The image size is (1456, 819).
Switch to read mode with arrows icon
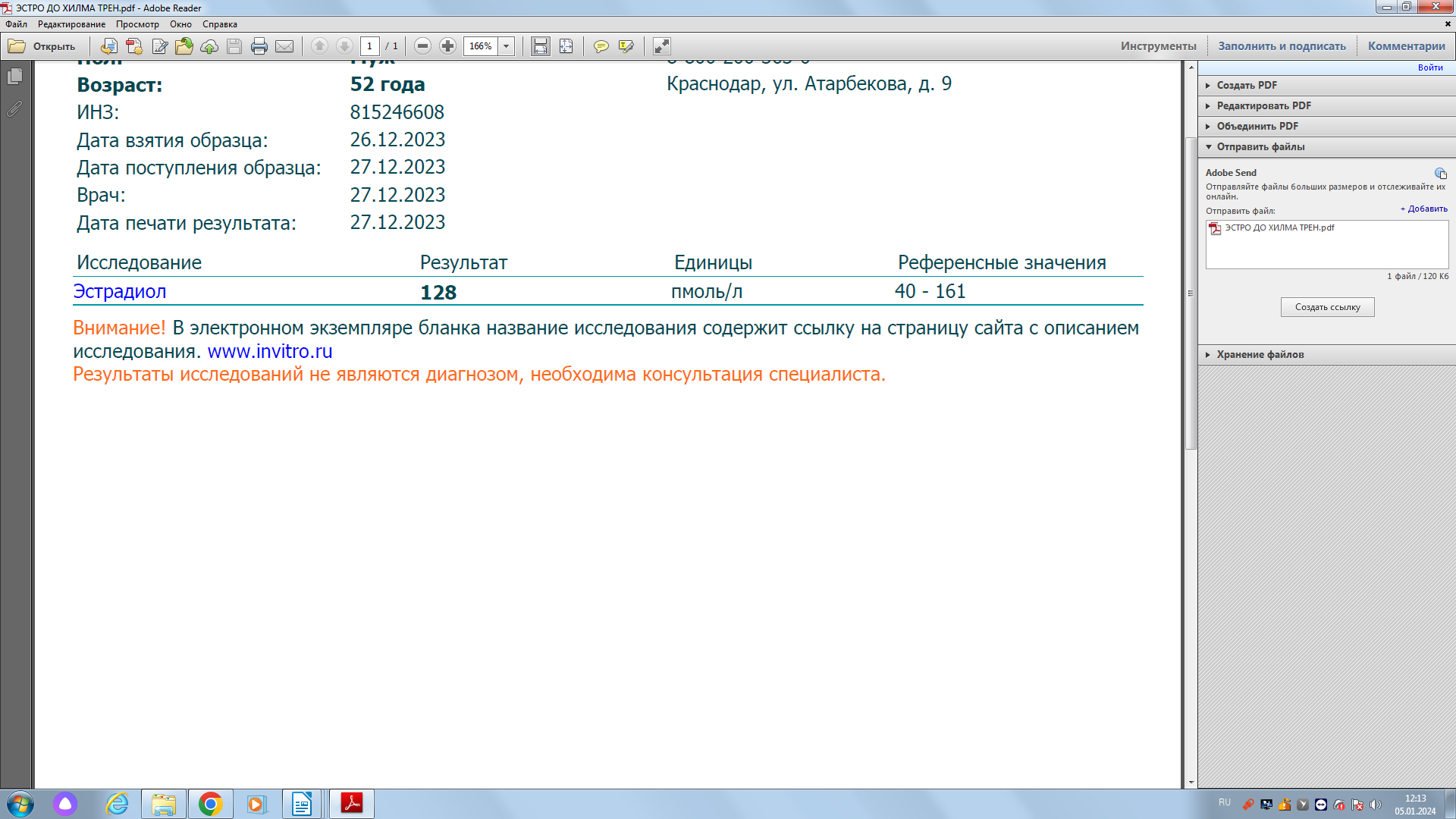(x=661, y=46)
